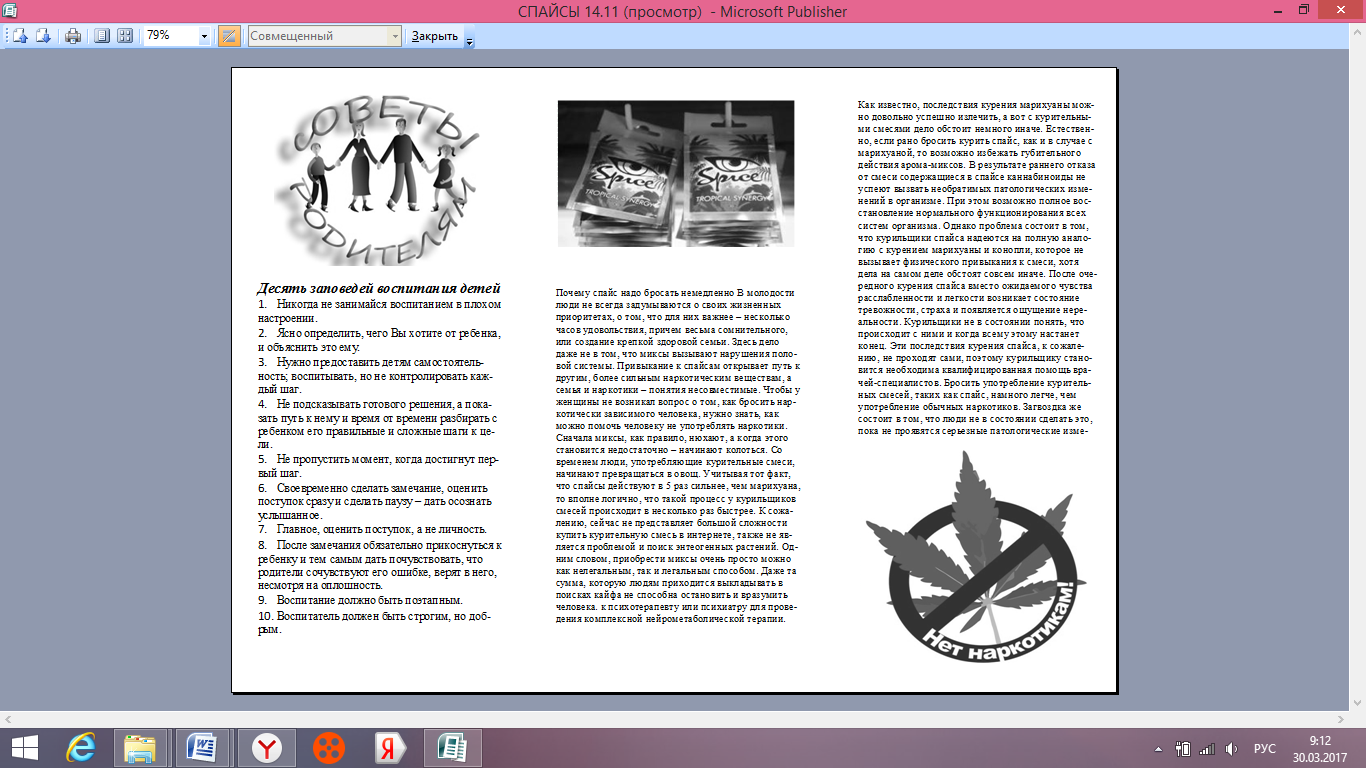Open the orange film reel app on taskbar
The height and width of the screenshot is (768, 1366).
coord(327,748)
